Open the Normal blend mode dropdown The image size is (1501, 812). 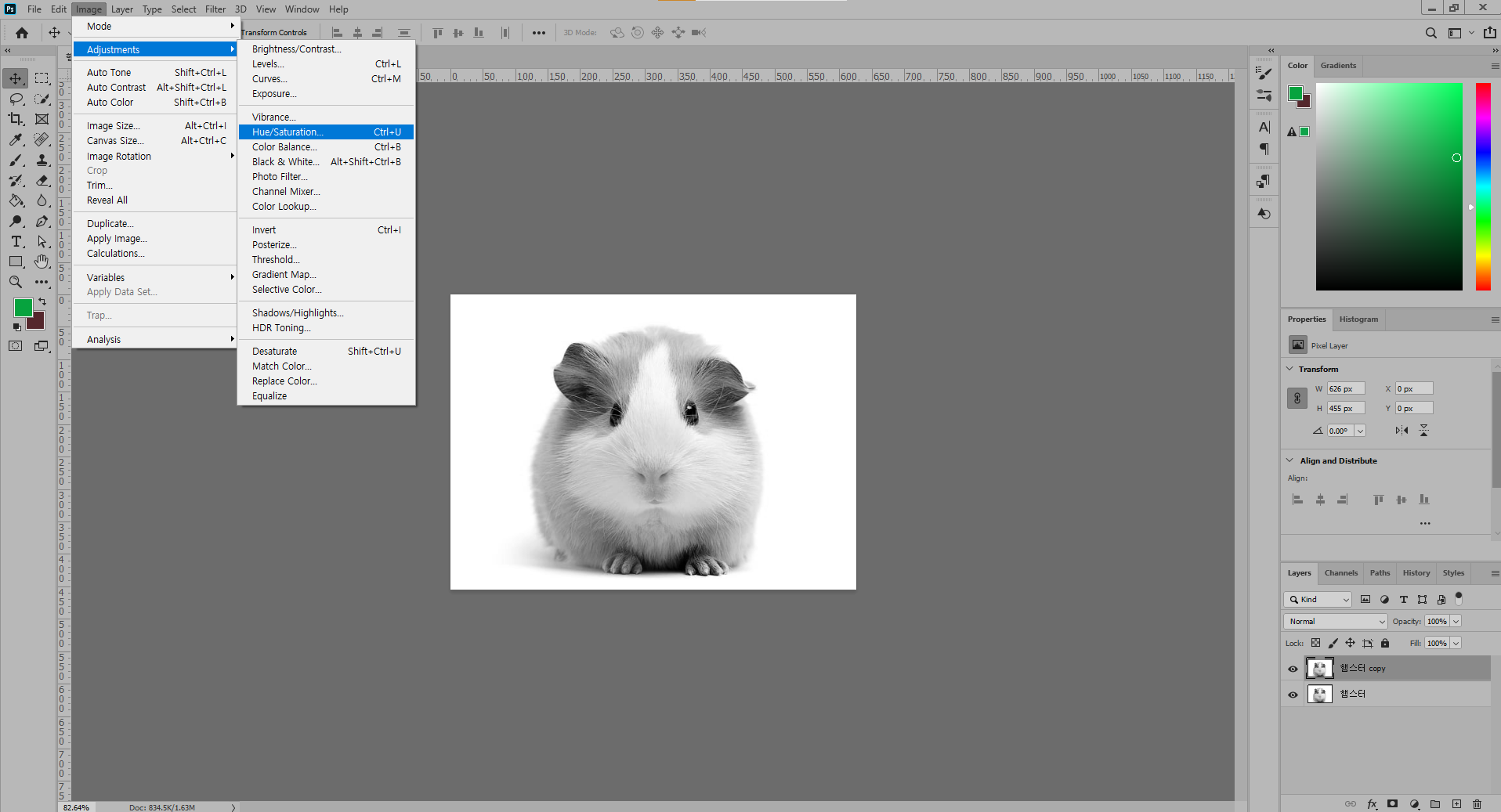pyautogui.click(x=1336, y=621)
